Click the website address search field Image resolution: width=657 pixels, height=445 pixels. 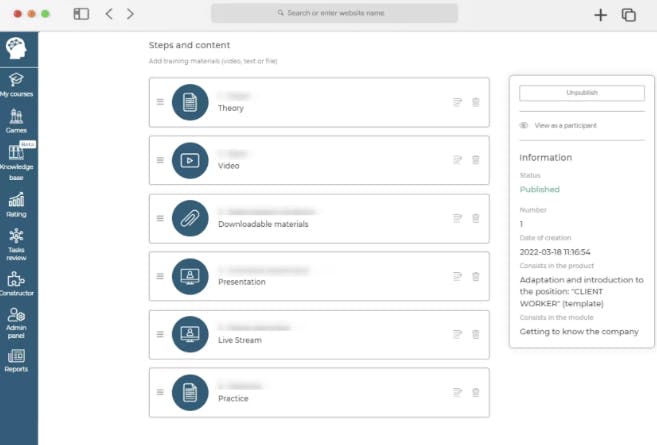(334, 13)
